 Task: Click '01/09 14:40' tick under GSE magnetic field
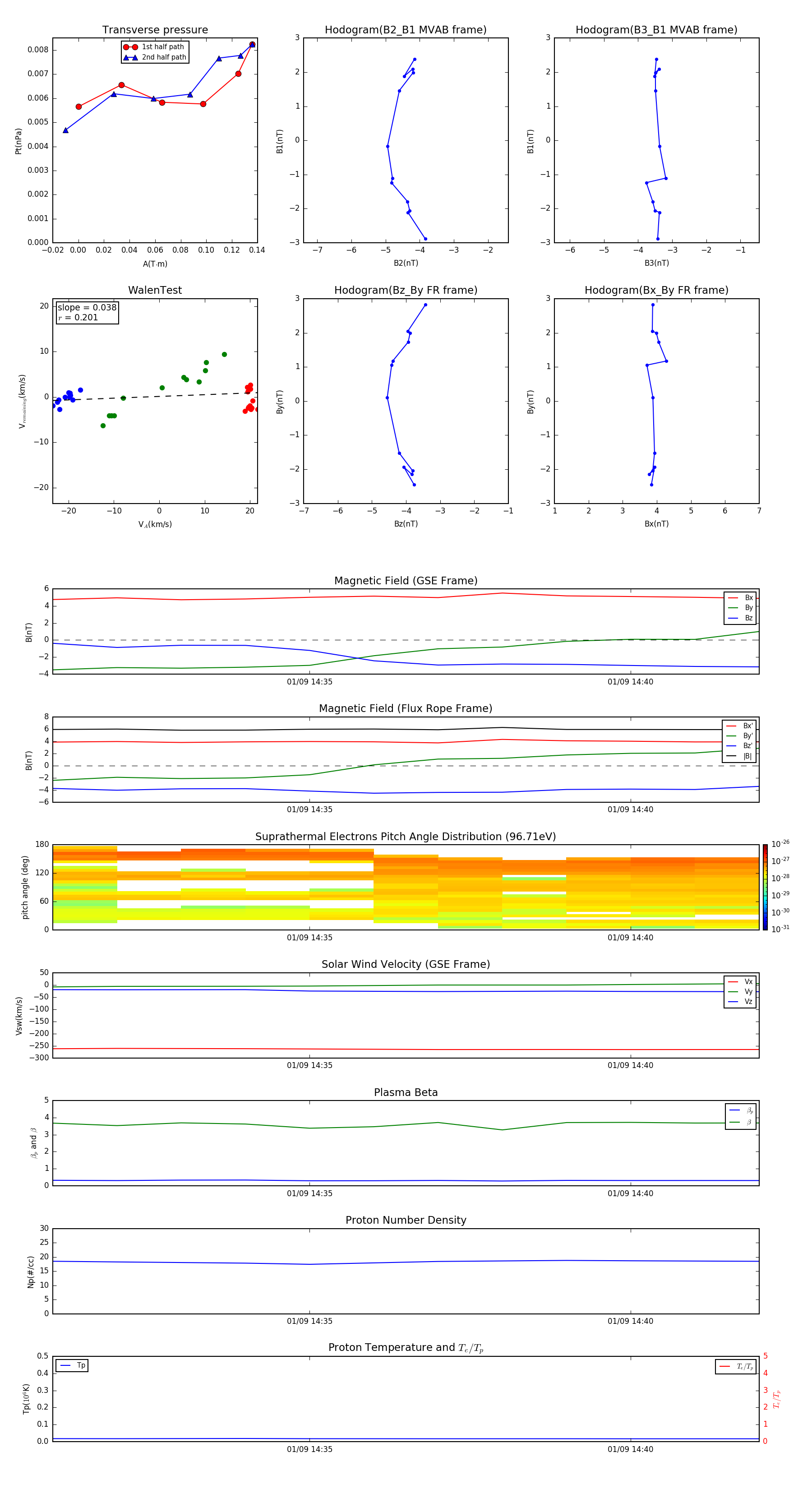pos(631,681)
